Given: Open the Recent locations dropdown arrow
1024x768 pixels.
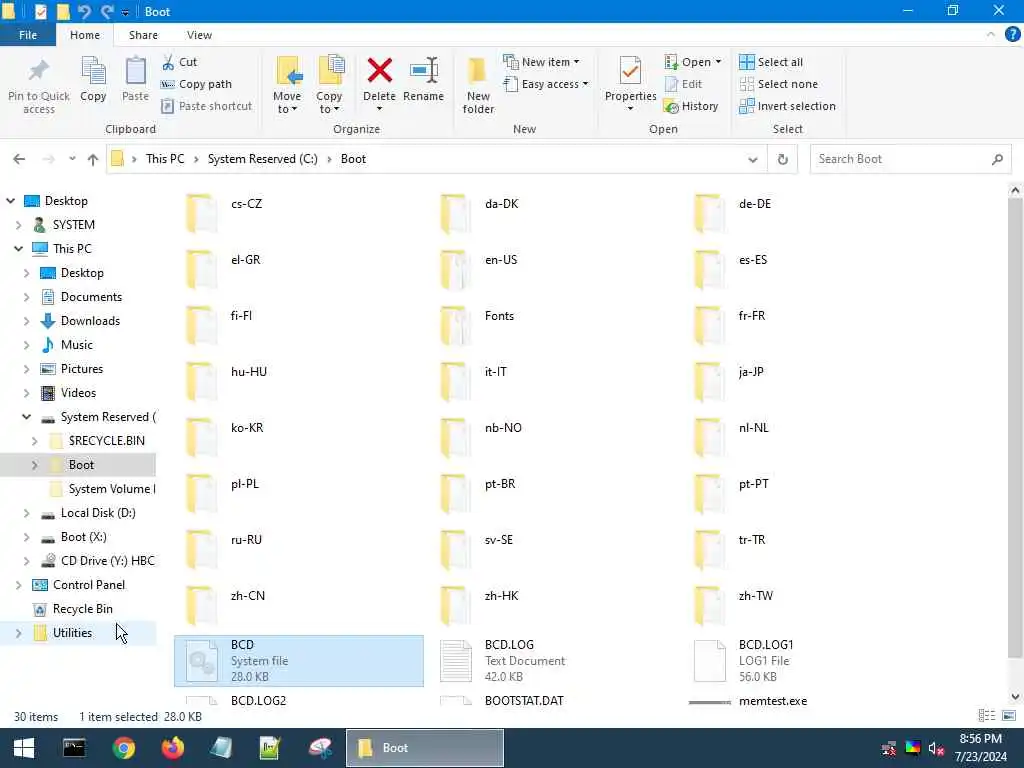Looking at the screenshot, I should tap(72, 159).
